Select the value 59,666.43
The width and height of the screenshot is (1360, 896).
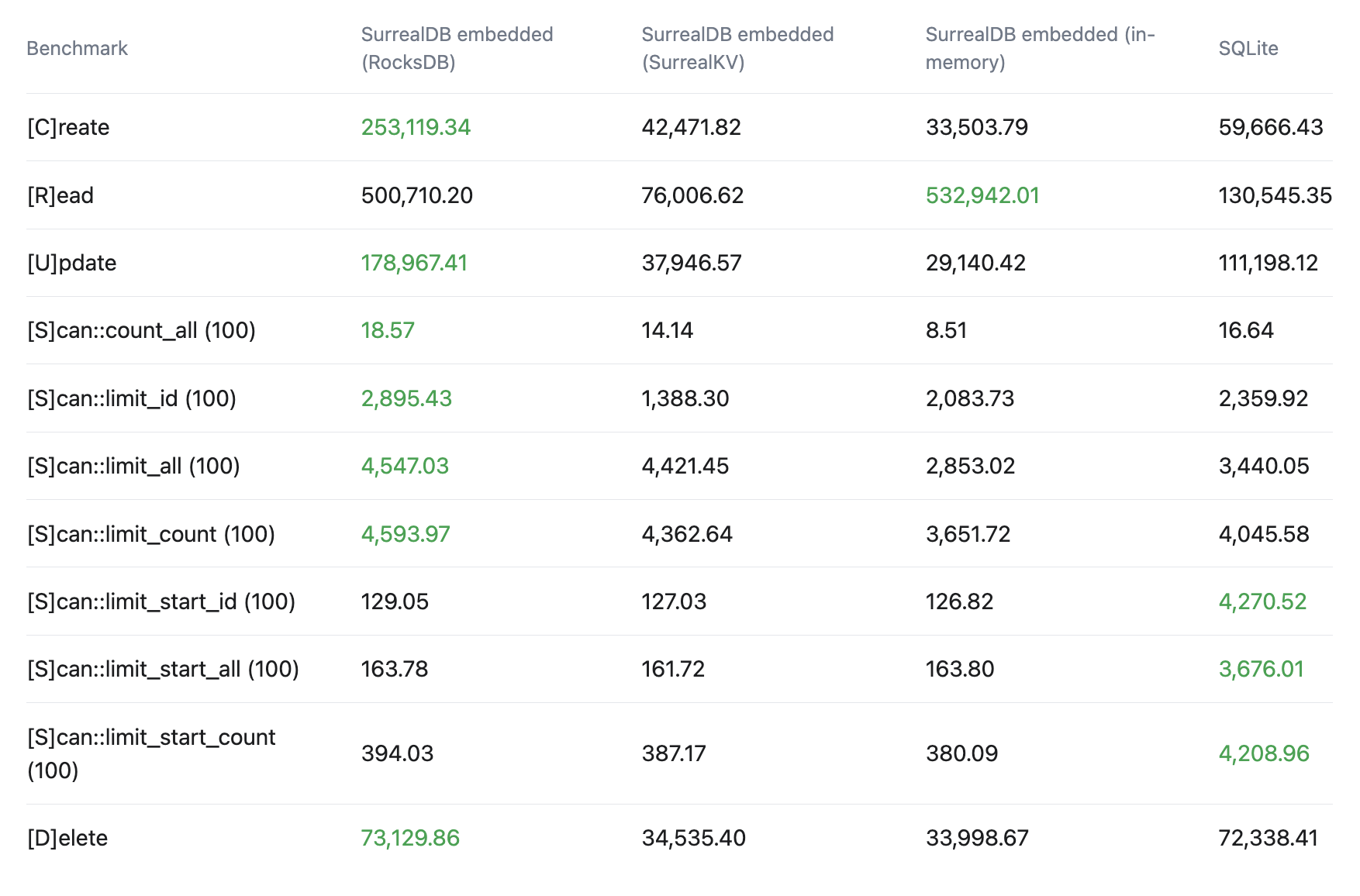click(1271, 127)
